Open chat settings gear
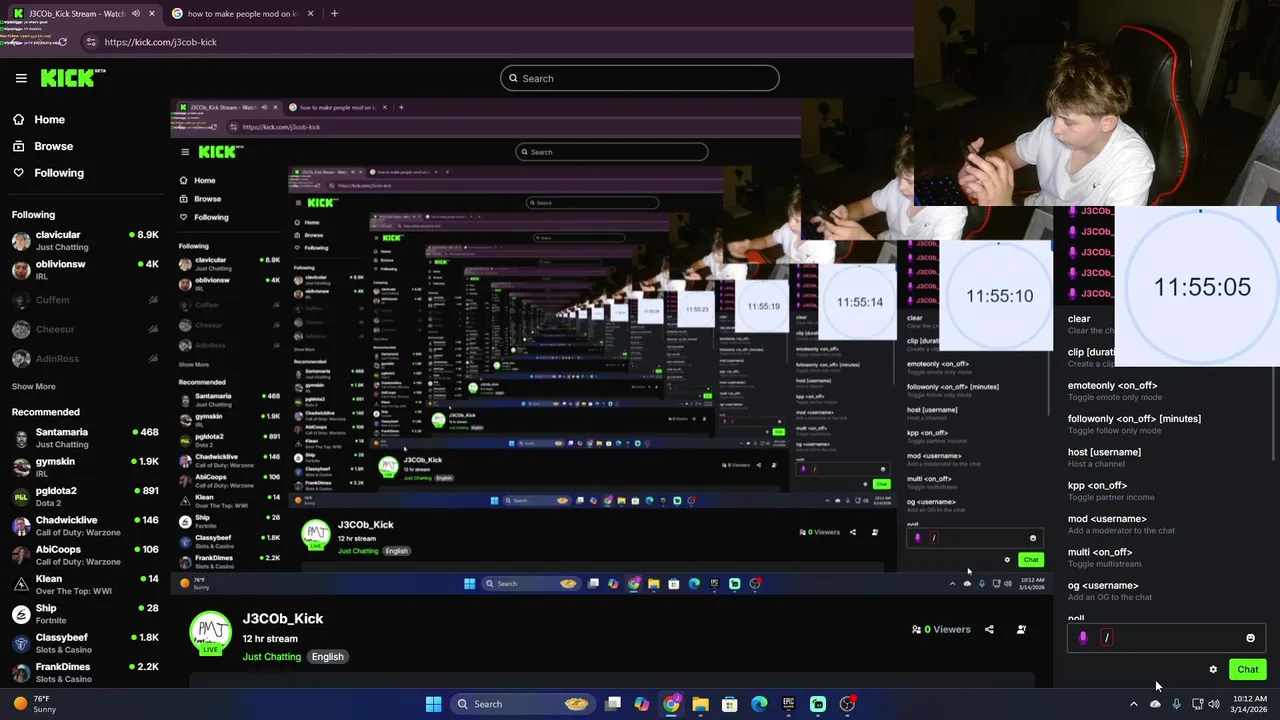Screen dimensions: 1280x720 pyautogui.click(x=1213, y=670)
